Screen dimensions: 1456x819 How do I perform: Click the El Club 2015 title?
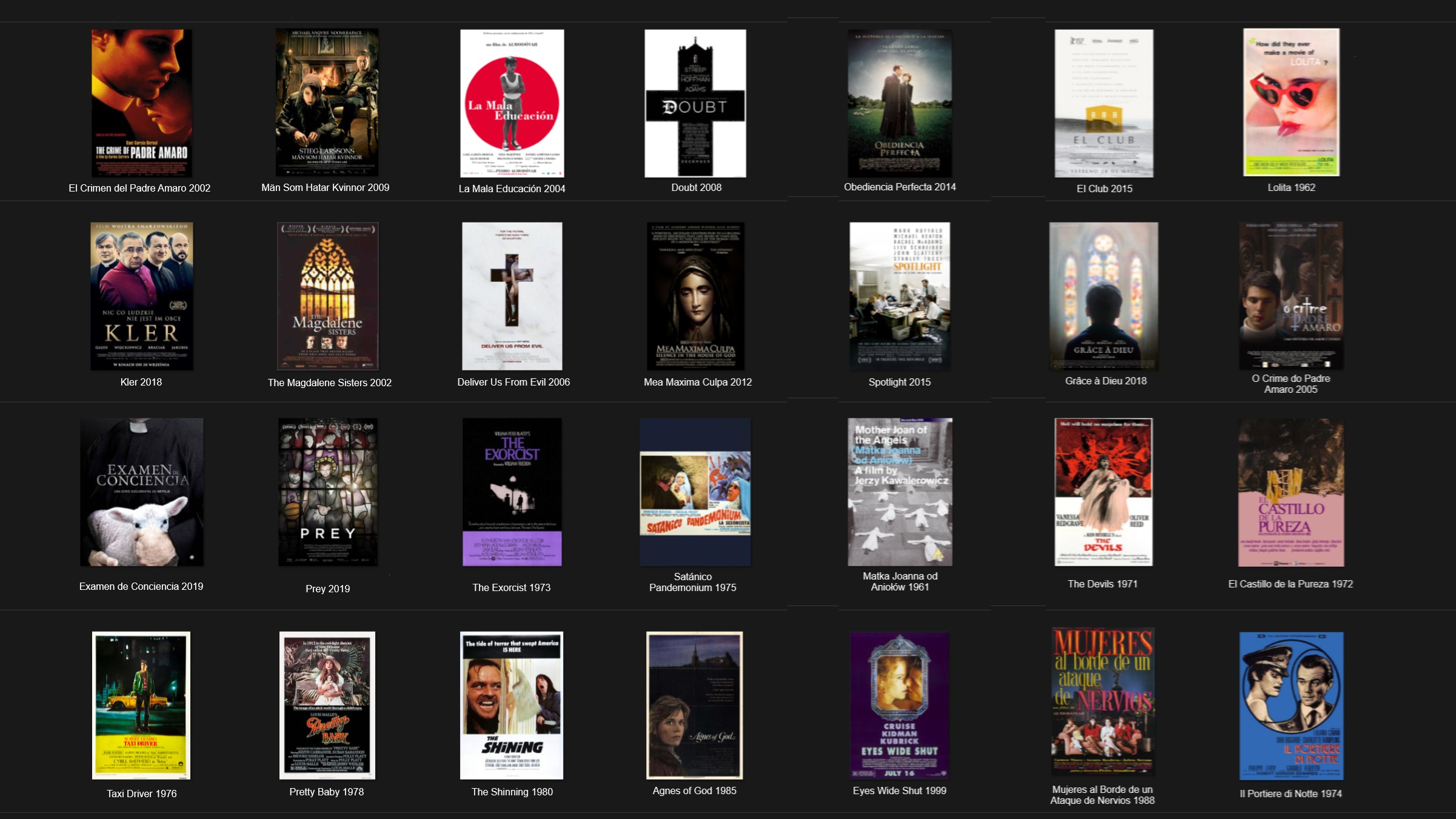(x=1104, y=189)
